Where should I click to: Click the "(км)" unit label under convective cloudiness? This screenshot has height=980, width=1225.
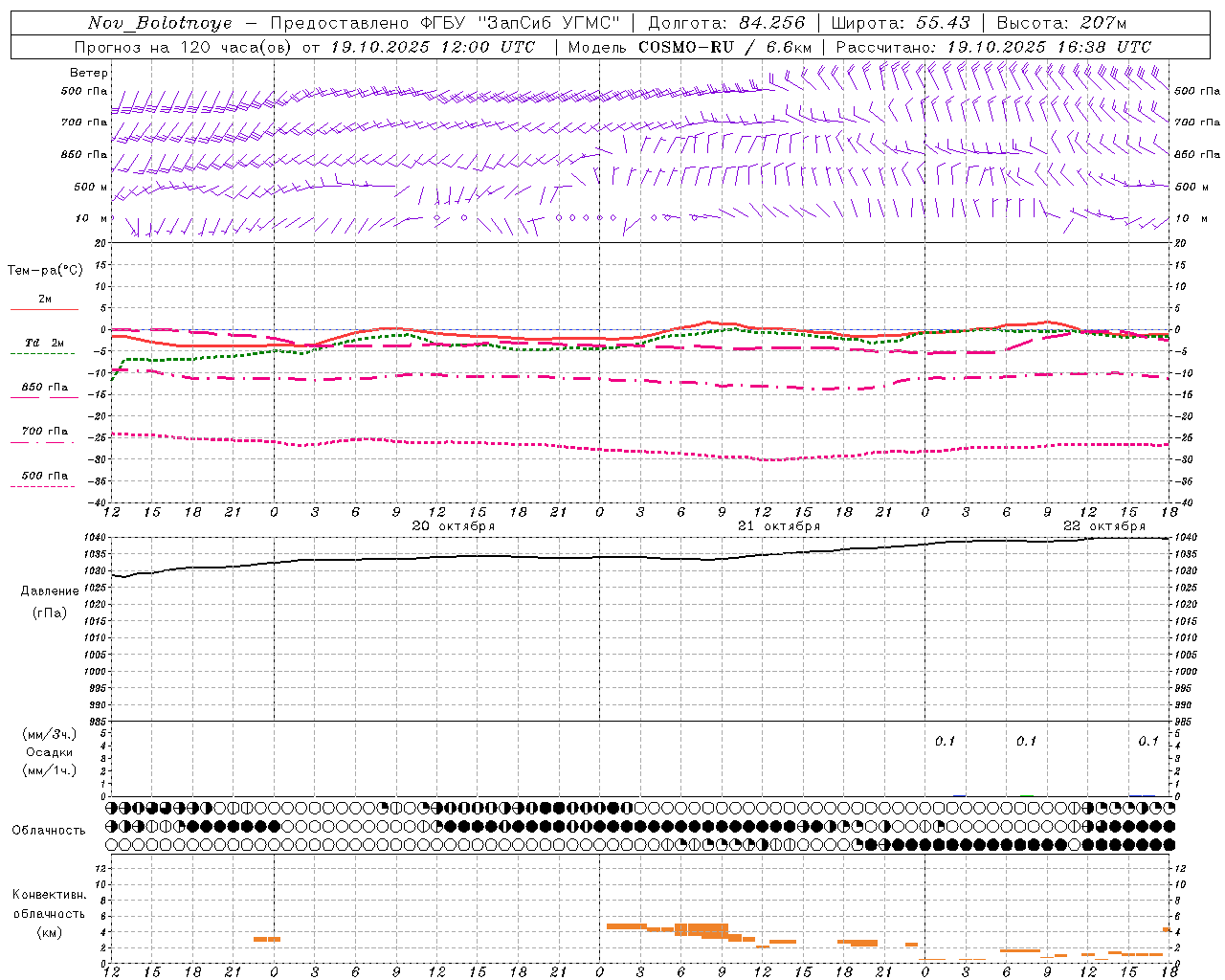click(x=50, y=932)
